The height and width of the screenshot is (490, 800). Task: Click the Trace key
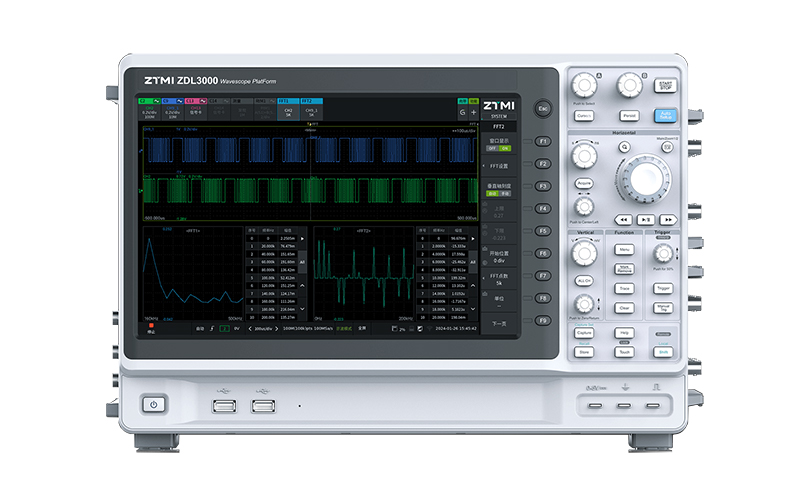coord(624,288)
